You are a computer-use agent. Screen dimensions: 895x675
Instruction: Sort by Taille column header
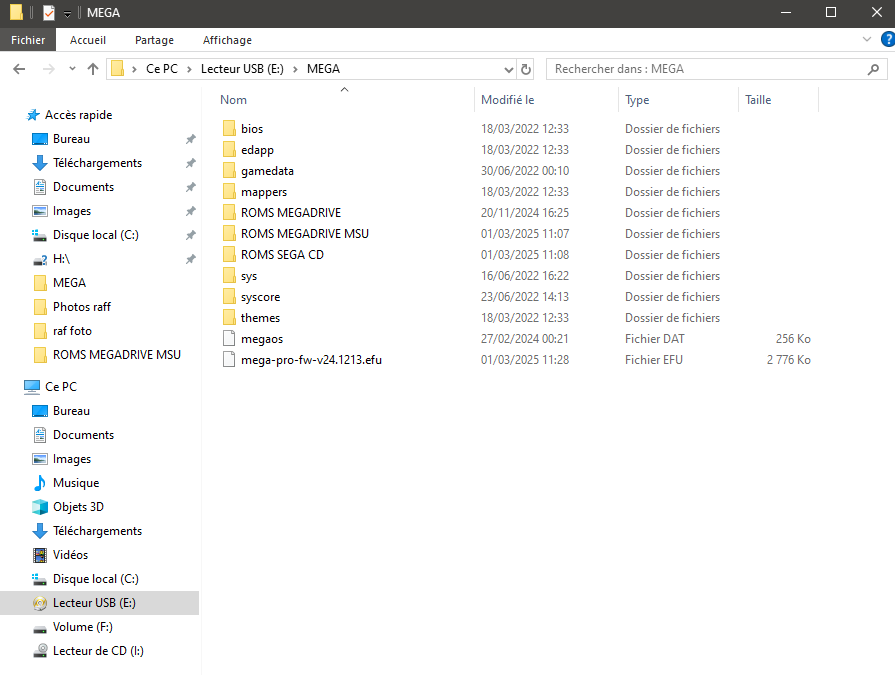(x=757, y=100)
